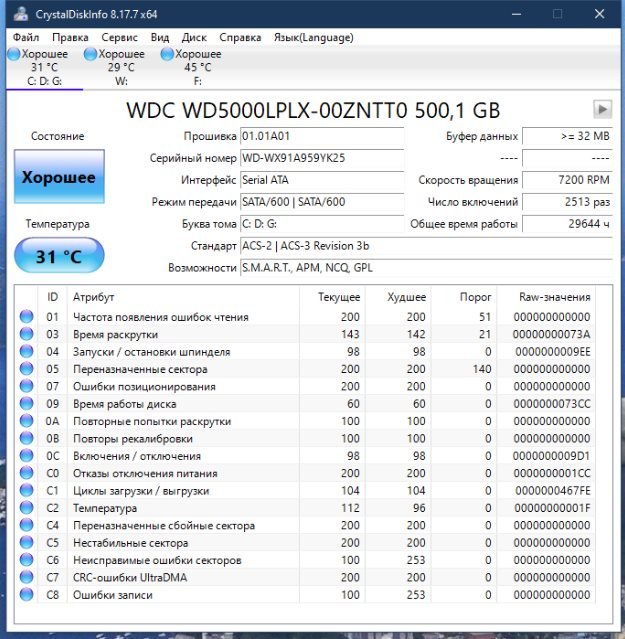Viewport: 625px width, 639px height.
Task: Click the Стандарт field ACS-2 | ACS-3 Revision 3b
Action: [426, 246]
